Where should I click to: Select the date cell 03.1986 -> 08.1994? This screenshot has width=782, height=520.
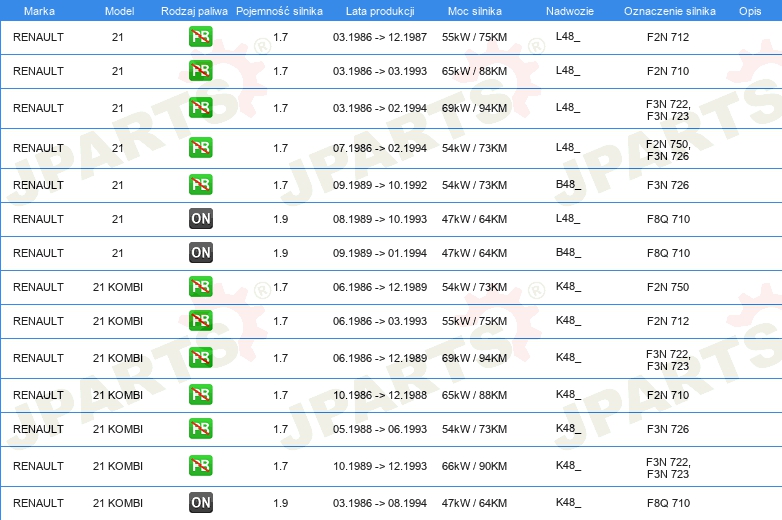pyautogui.click(x=380, y=503)
